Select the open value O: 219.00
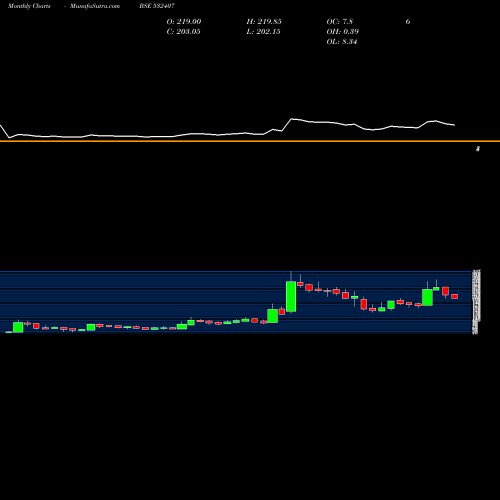Screen dimensions: 500x500 (184, 22)
